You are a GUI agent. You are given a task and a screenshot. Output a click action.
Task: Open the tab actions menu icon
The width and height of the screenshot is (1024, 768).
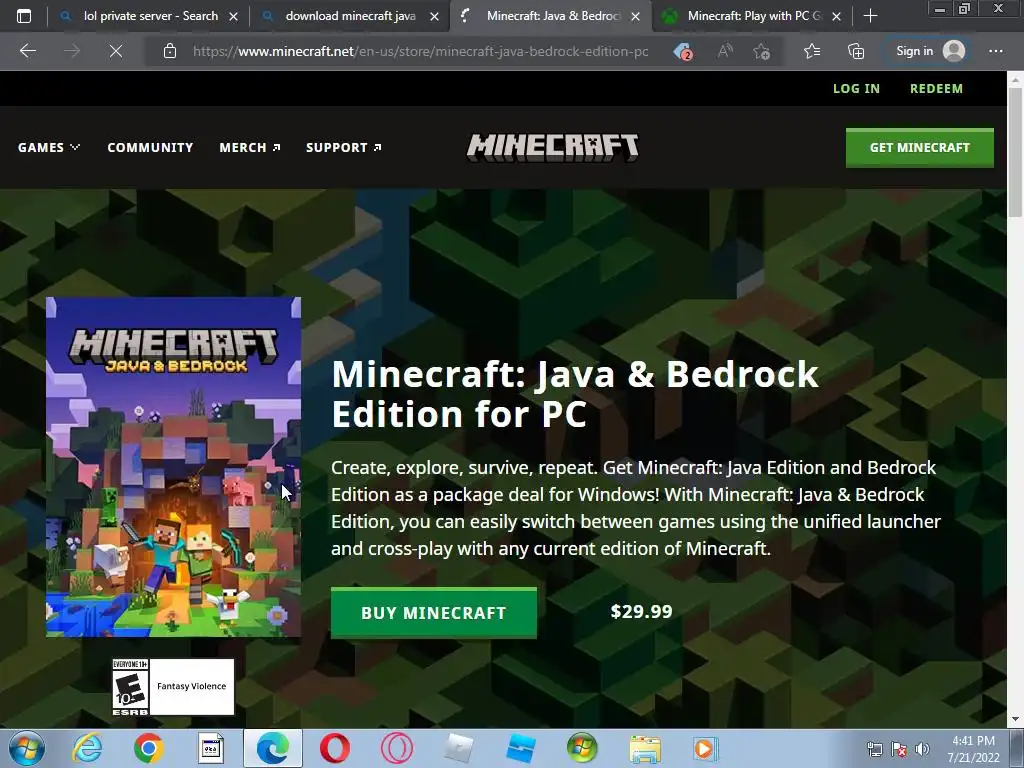click(x=24, y=16)
